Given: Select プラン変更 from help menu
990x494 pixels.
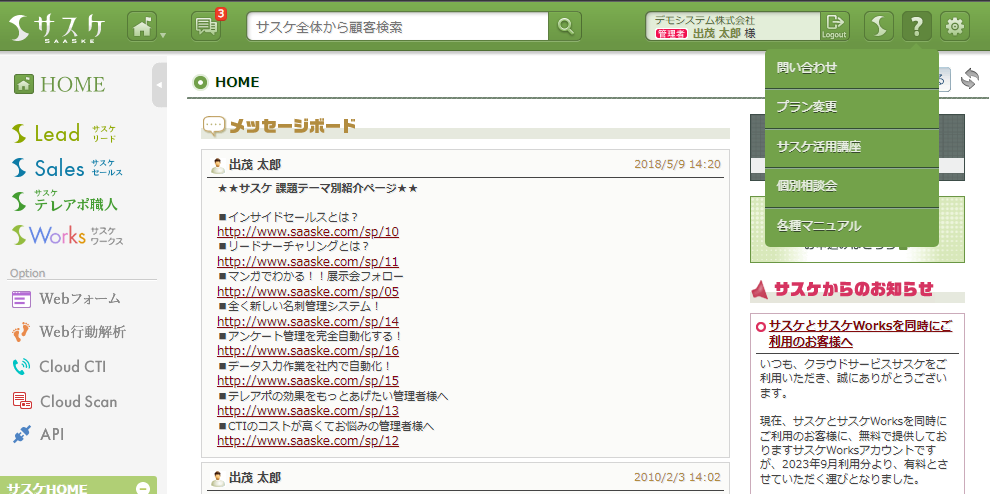Looking at the screenshot, I should coord(806,107).
